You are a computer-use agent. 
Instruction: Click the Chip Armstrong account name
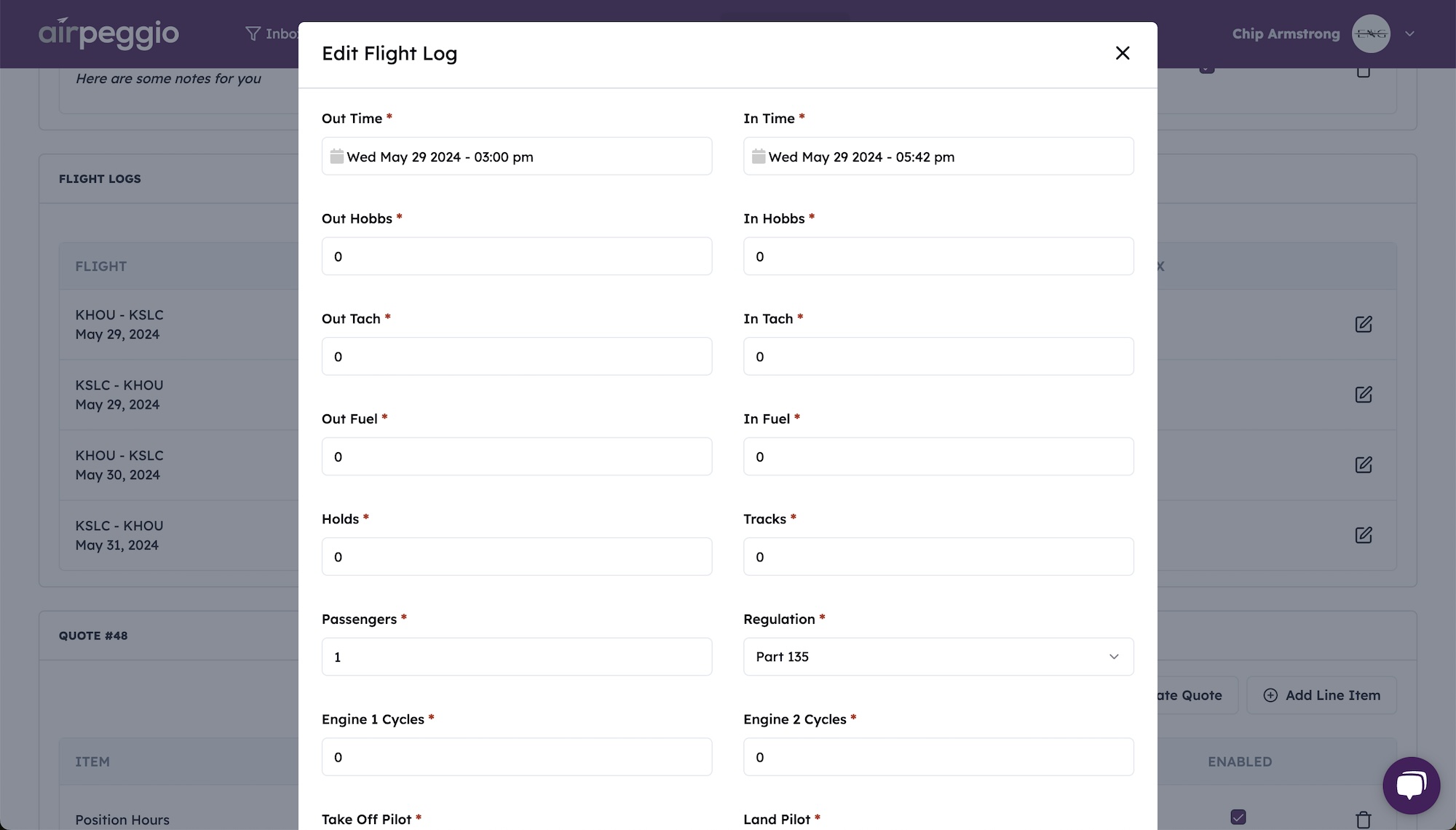tap(1285, 33)
